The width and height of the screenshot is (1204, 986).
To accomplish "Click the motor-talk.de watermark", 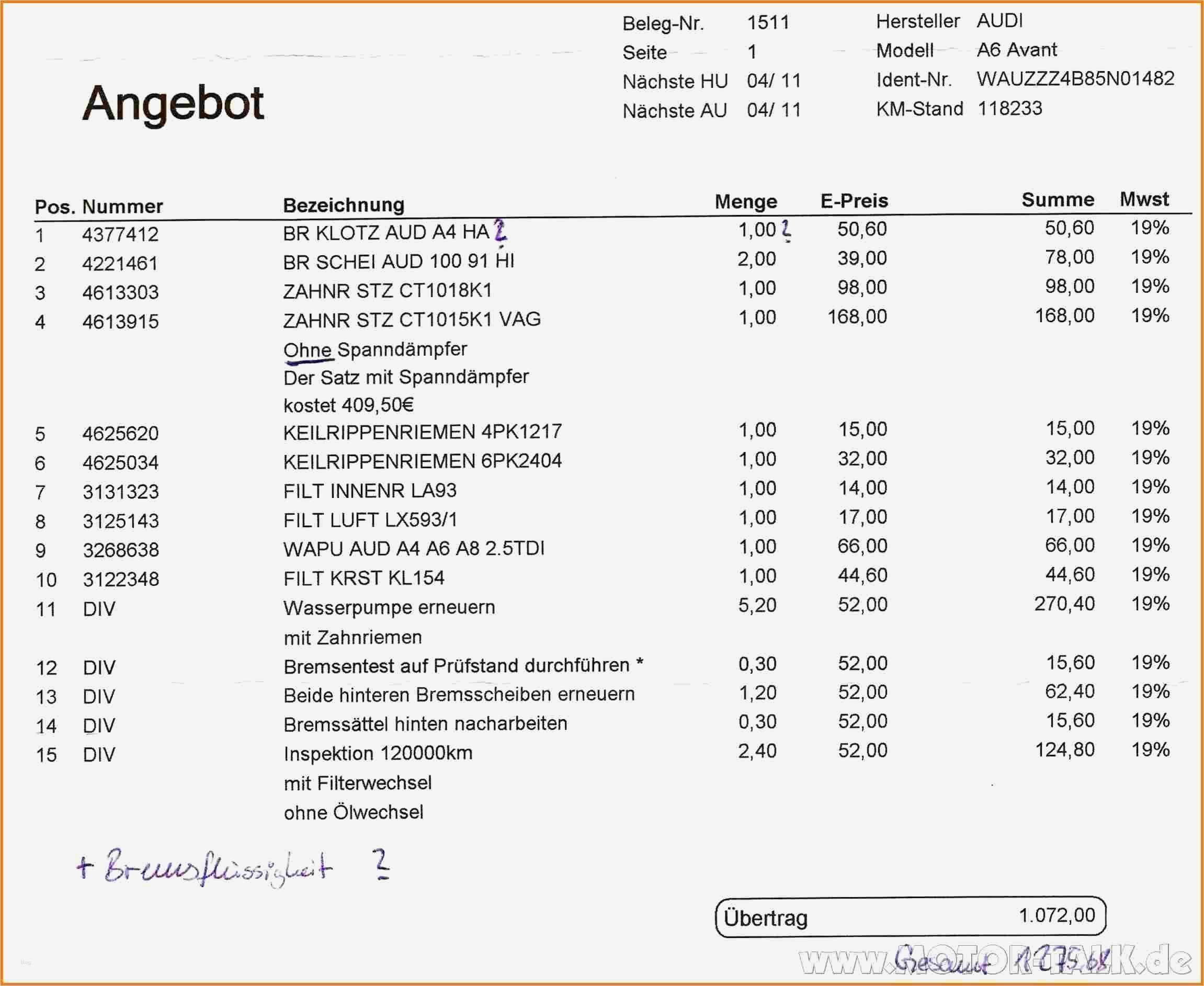I will point(994,961).
